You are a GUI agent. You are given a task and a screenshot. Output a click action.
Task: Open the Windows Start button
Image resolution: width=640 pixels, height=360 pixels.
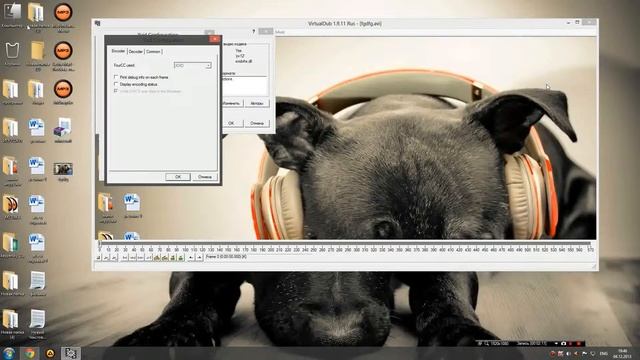9,353
